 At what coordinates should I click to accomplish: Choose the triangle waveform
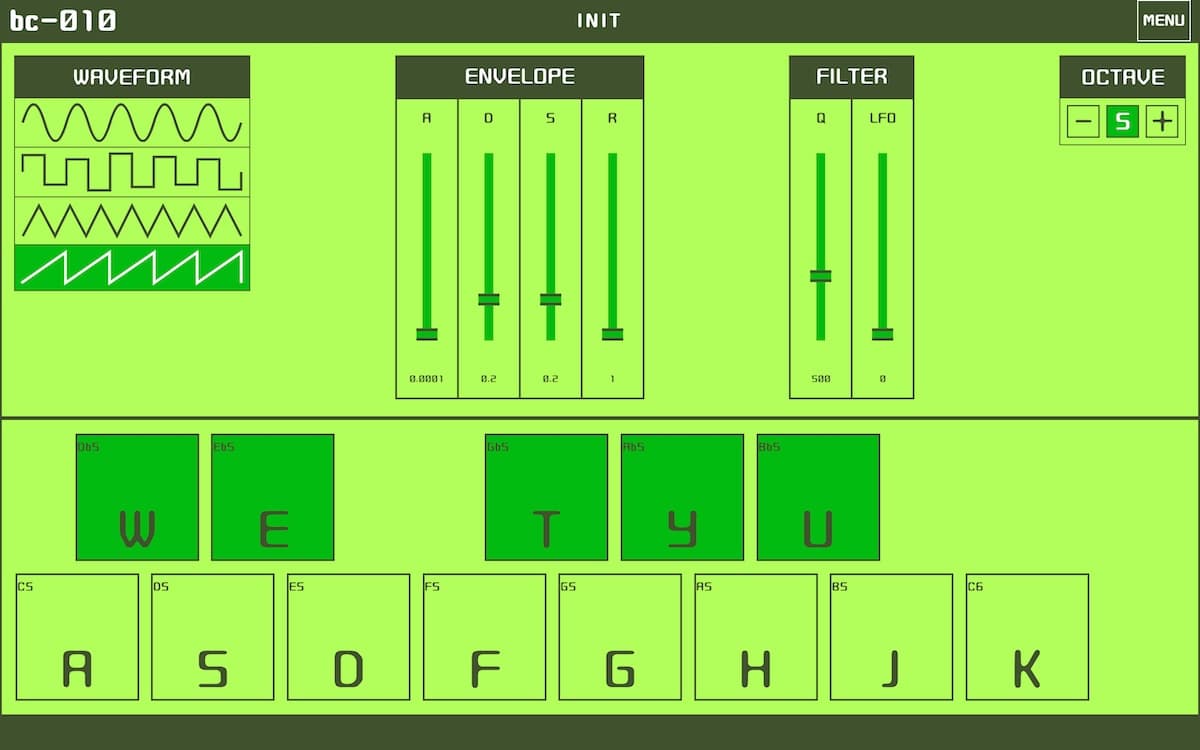132,220
